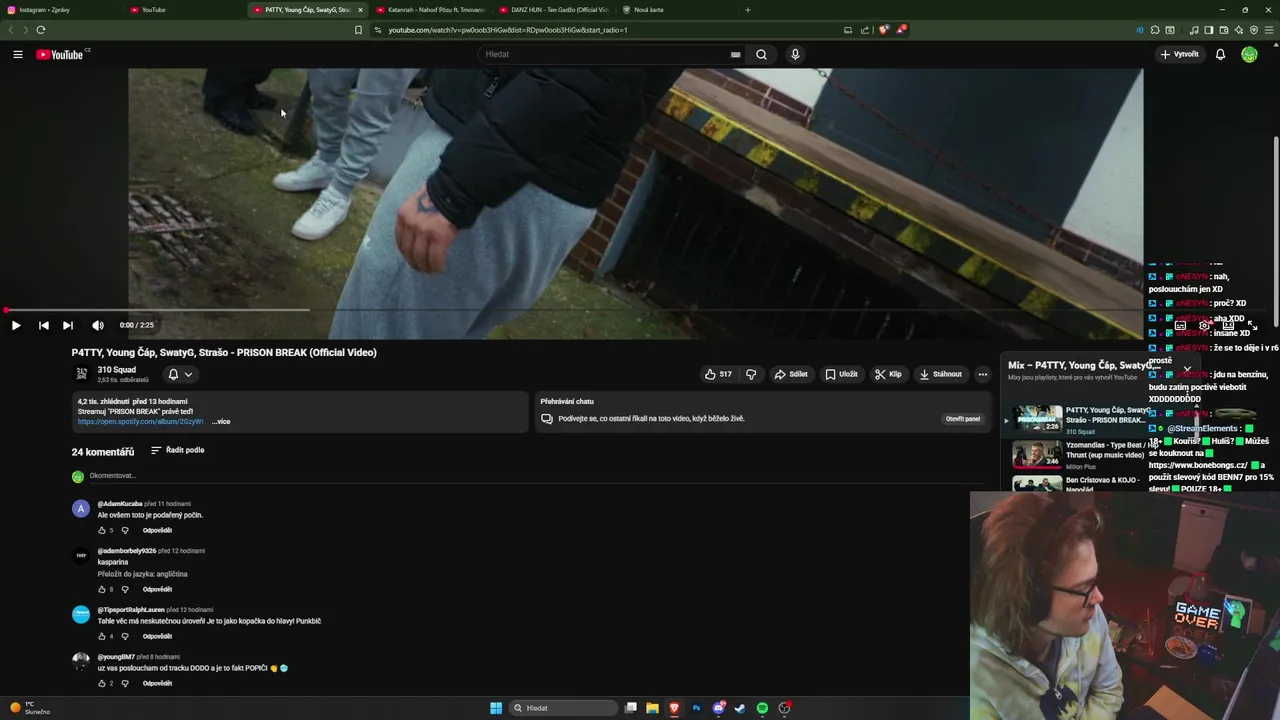The height and width of the screenshot is (720, 1280).
Task: Open the on-screen keyboard icon in search
Action: coord(735,54)
